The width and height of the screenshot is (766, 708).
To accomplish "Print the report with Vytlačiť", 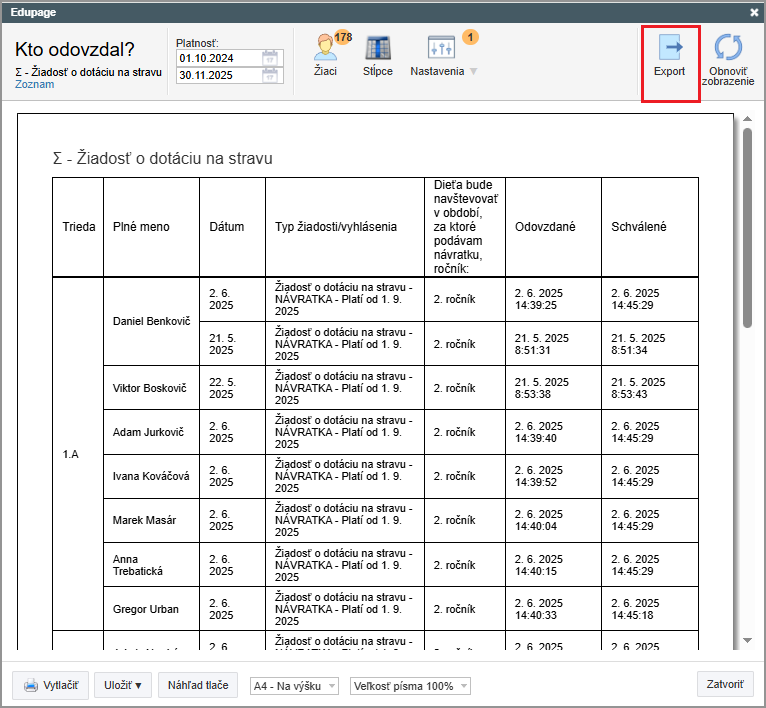I will (50, 686).
